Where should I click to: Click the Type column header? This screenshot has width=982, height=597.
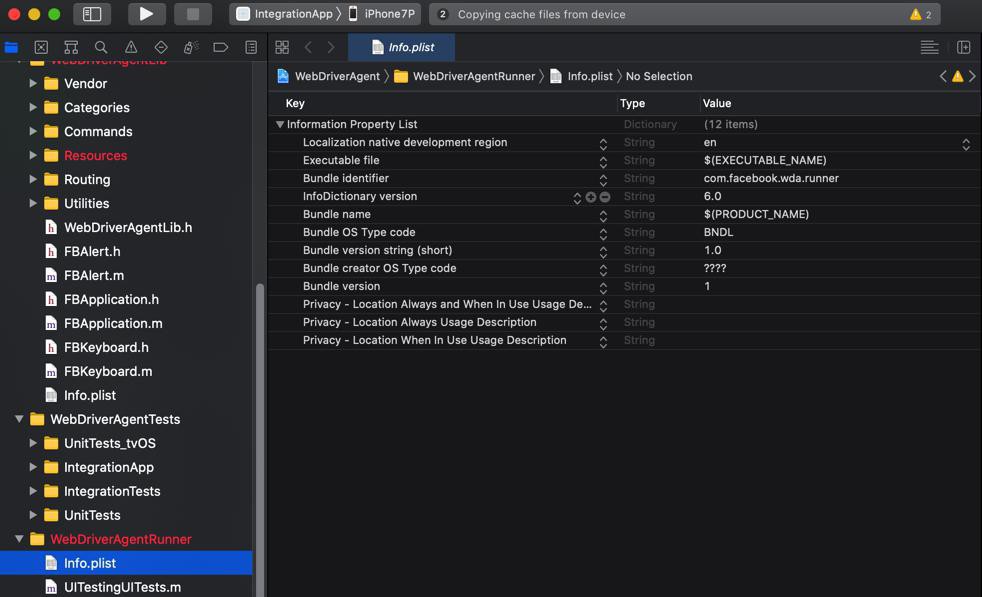[632, 103]
